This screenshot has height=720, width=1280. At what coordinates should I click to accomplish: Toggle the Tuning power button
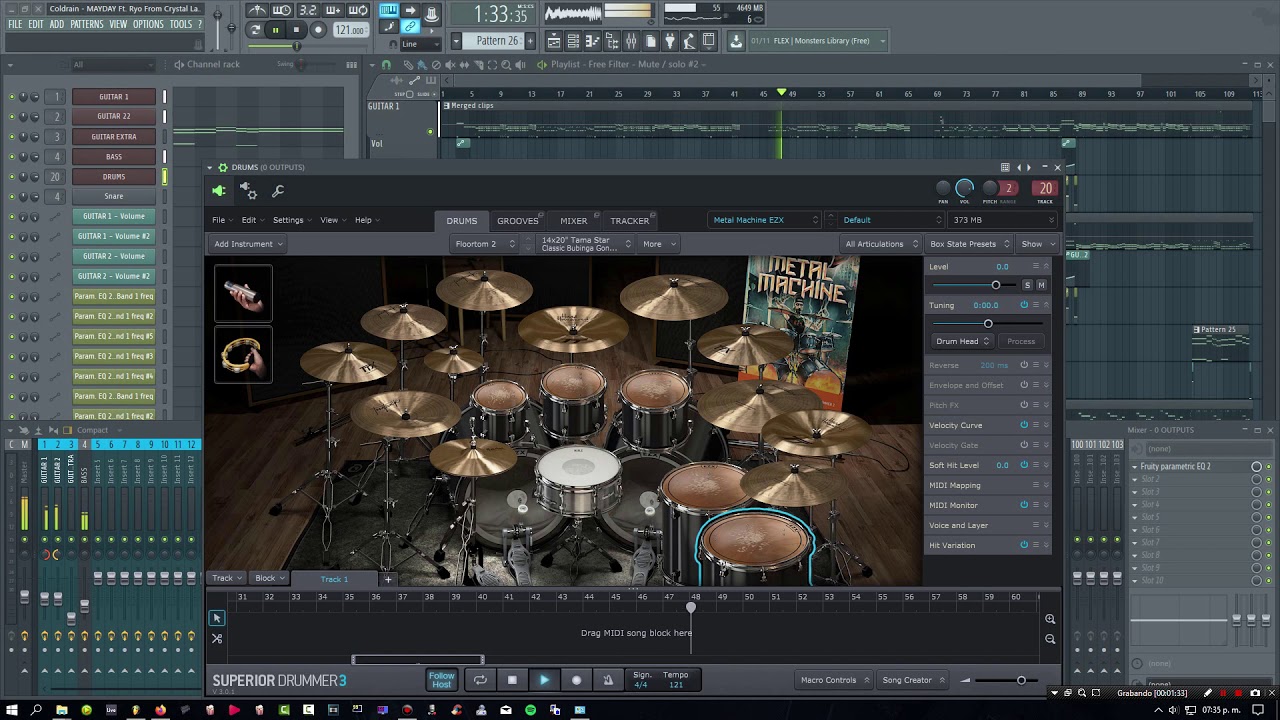pyautogui.click(x=1024, y=305)
